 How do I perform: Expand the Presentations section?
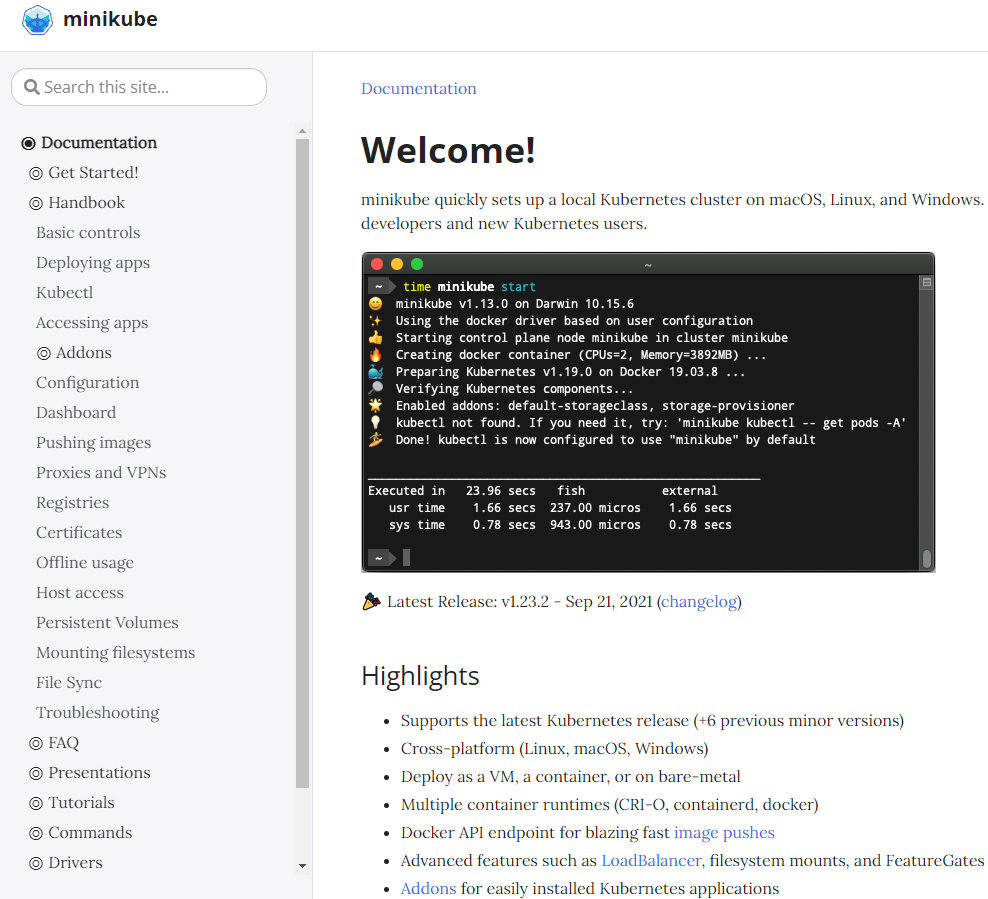[100, 773]
